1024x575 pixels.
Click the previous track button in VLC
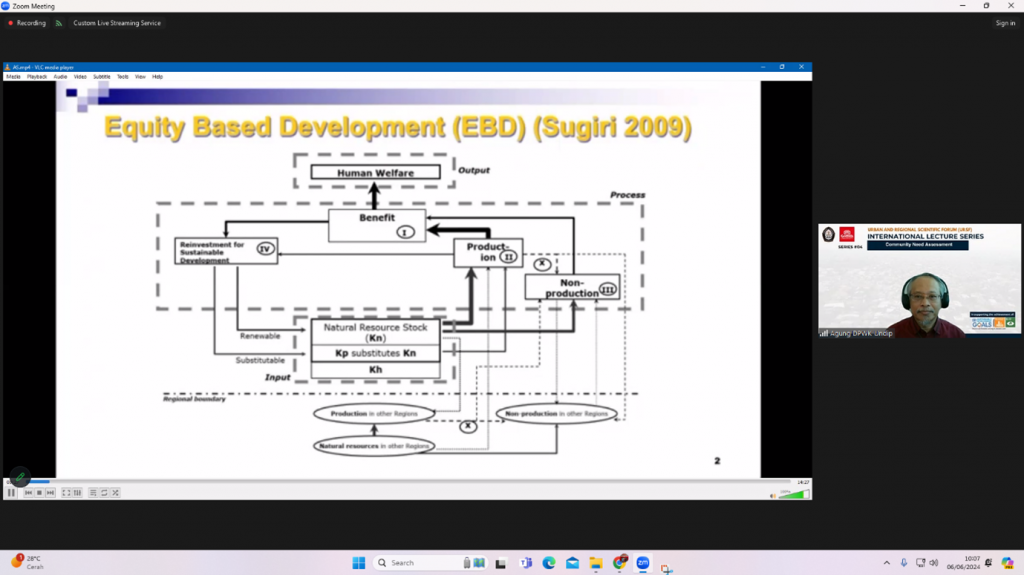coord(29,492)
